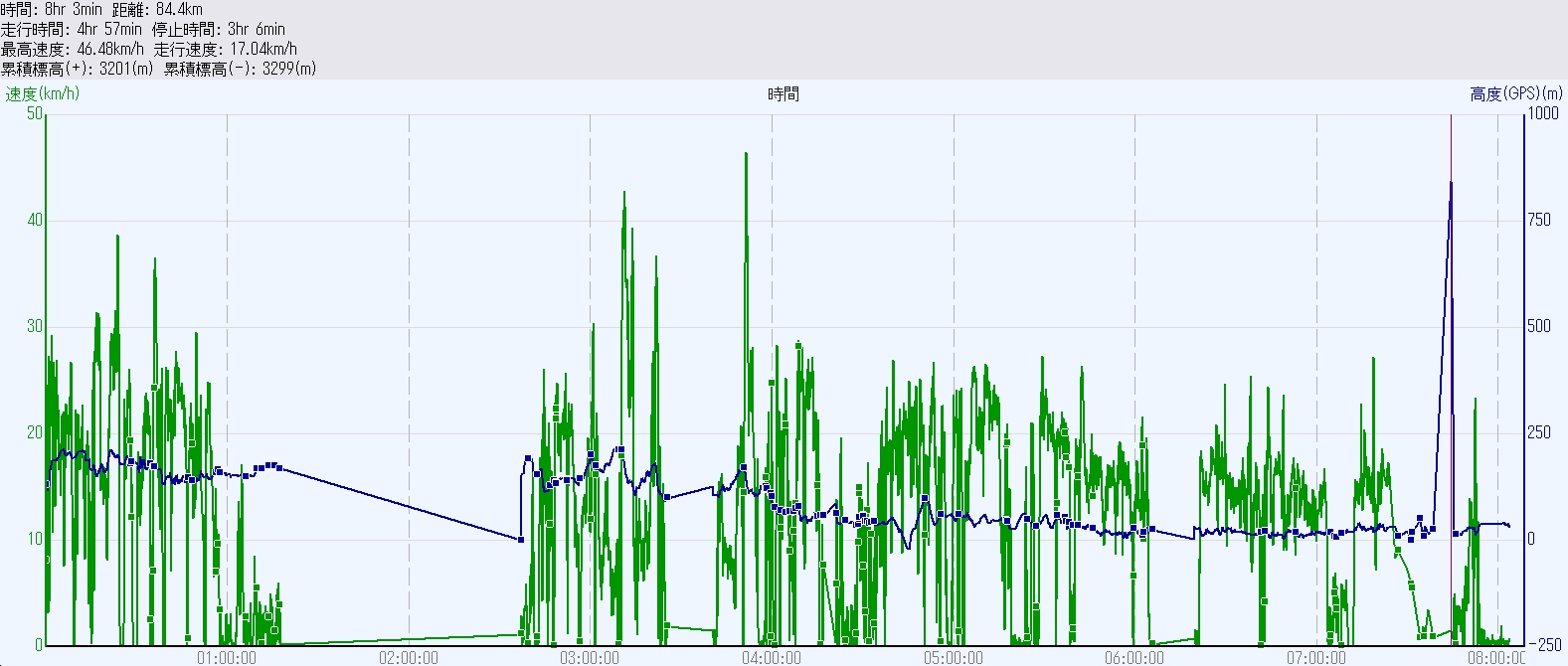Click the highest green speed peak near 04:00
Screen dimensions: 1568x666
[746, 154]
